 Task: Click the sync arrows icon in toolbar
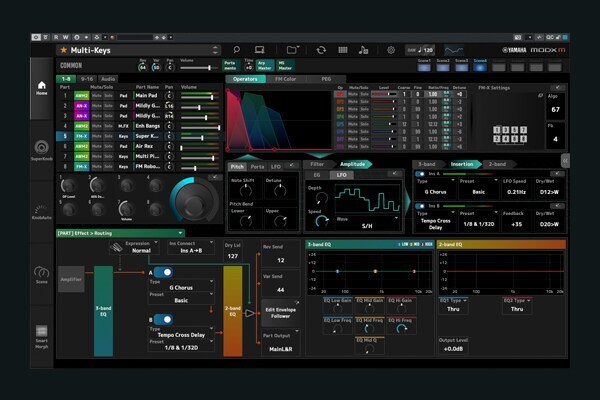click(x=321, y=49)
